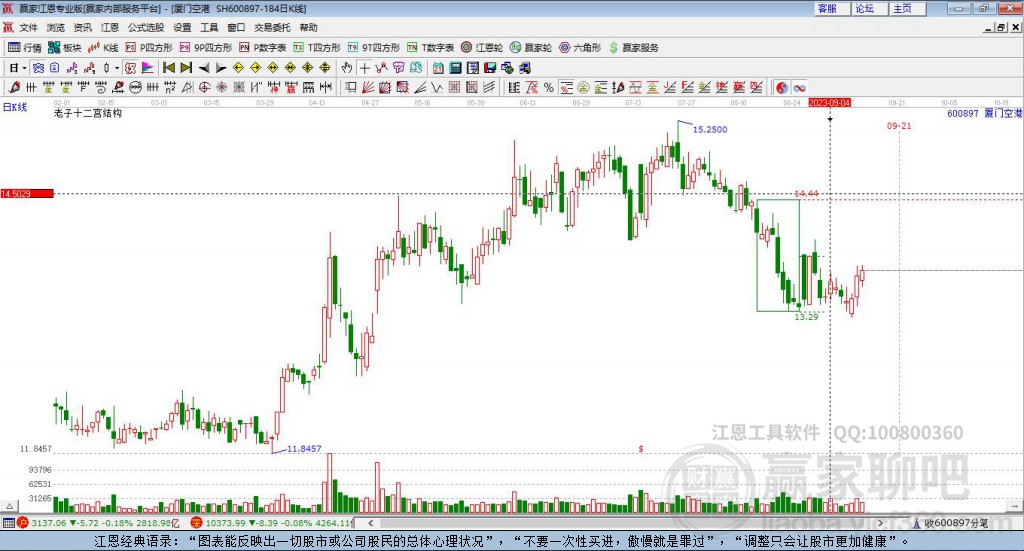Click the colored flag chart icon
This screenshot has height=551, width=1024.
148,68
